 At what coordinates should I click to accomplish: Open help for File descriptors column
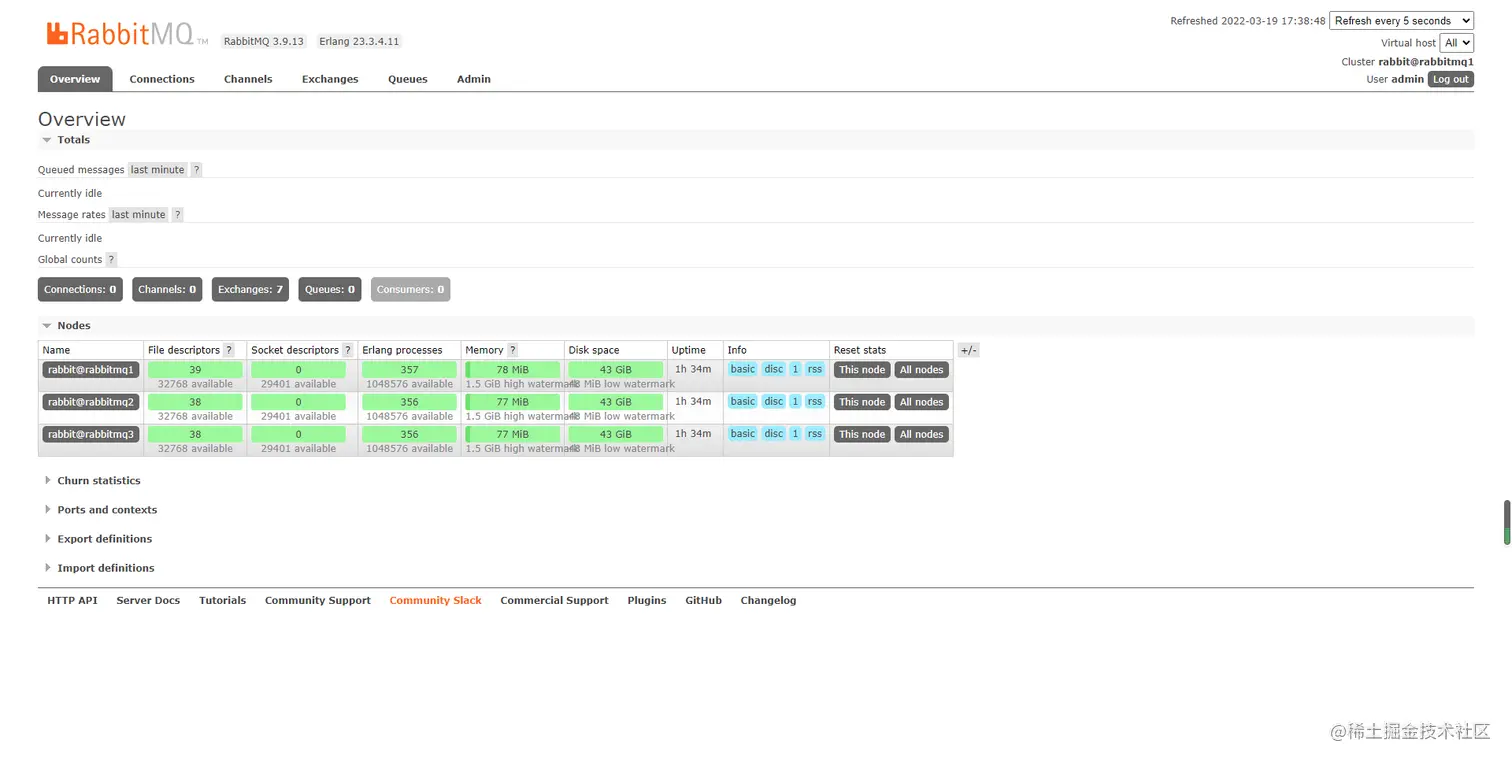pos(229,350)
